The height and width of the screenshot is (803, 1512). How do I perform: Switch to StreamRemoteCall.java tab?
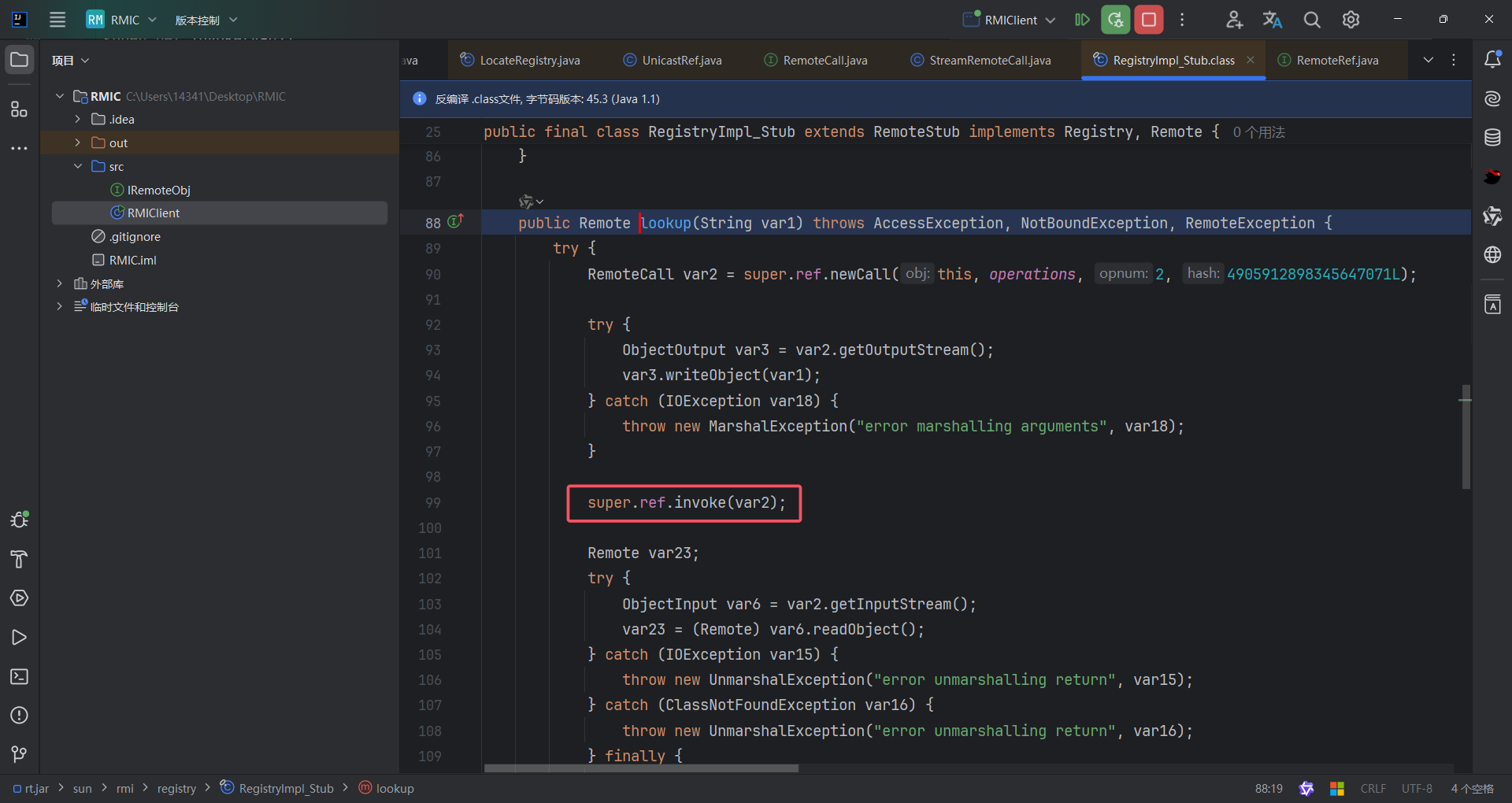(980, 60)
